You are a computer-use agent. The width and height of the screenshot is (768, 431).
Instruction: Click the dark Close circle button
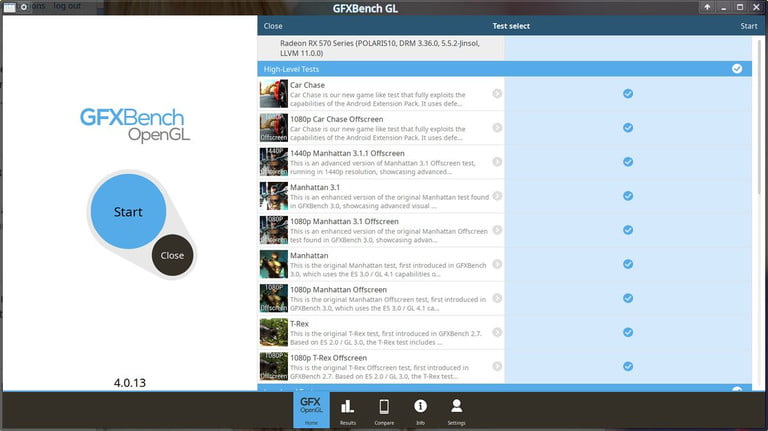pos(172,255)
